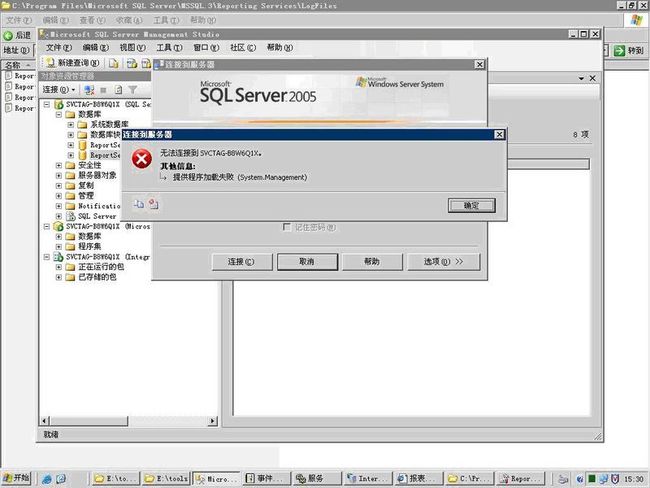Launch Internet Explorer from quick launch
The image size is (650, 488).
tap(47, 479)
